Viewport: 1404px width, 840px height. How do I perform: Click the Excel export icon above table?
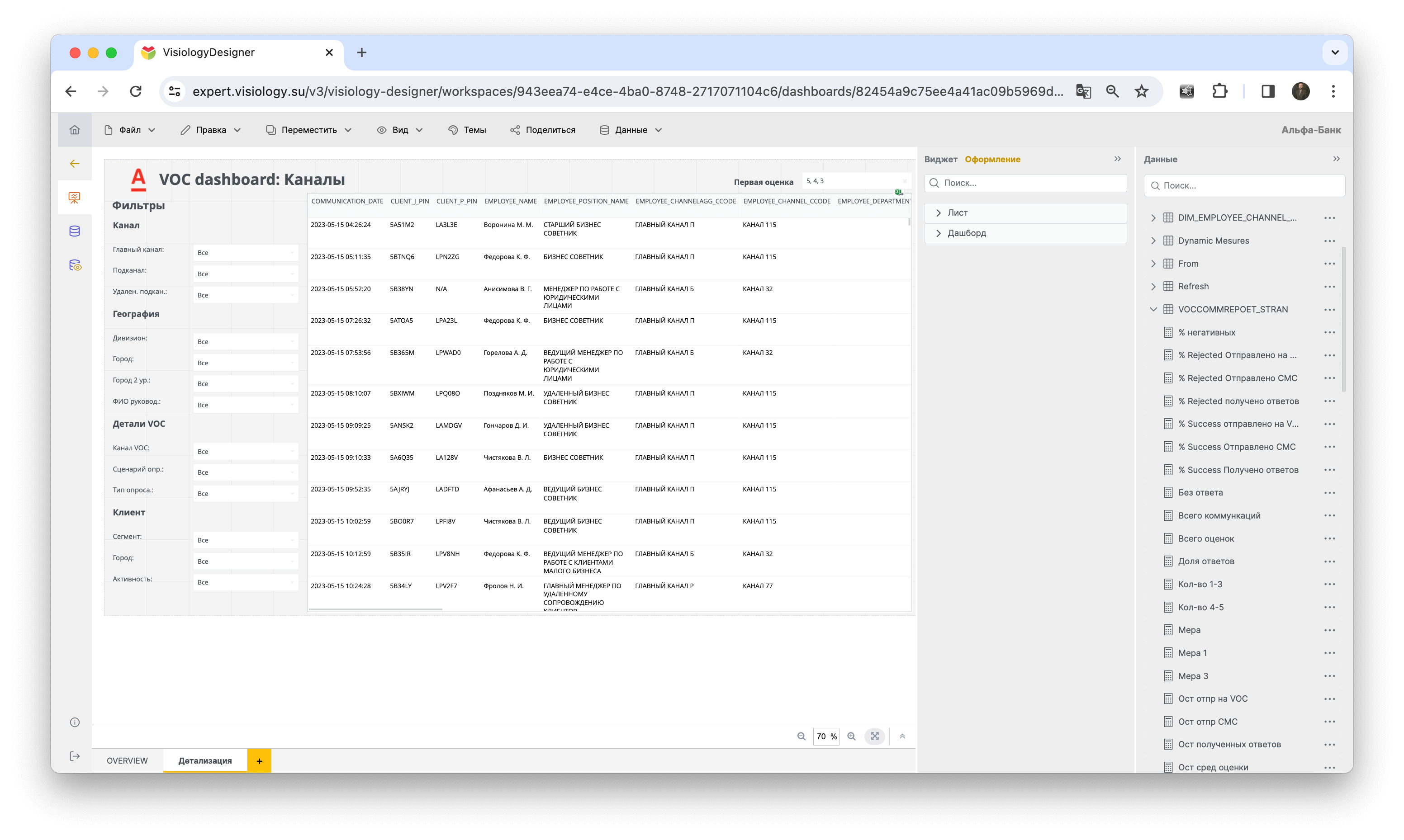(898, 192)
